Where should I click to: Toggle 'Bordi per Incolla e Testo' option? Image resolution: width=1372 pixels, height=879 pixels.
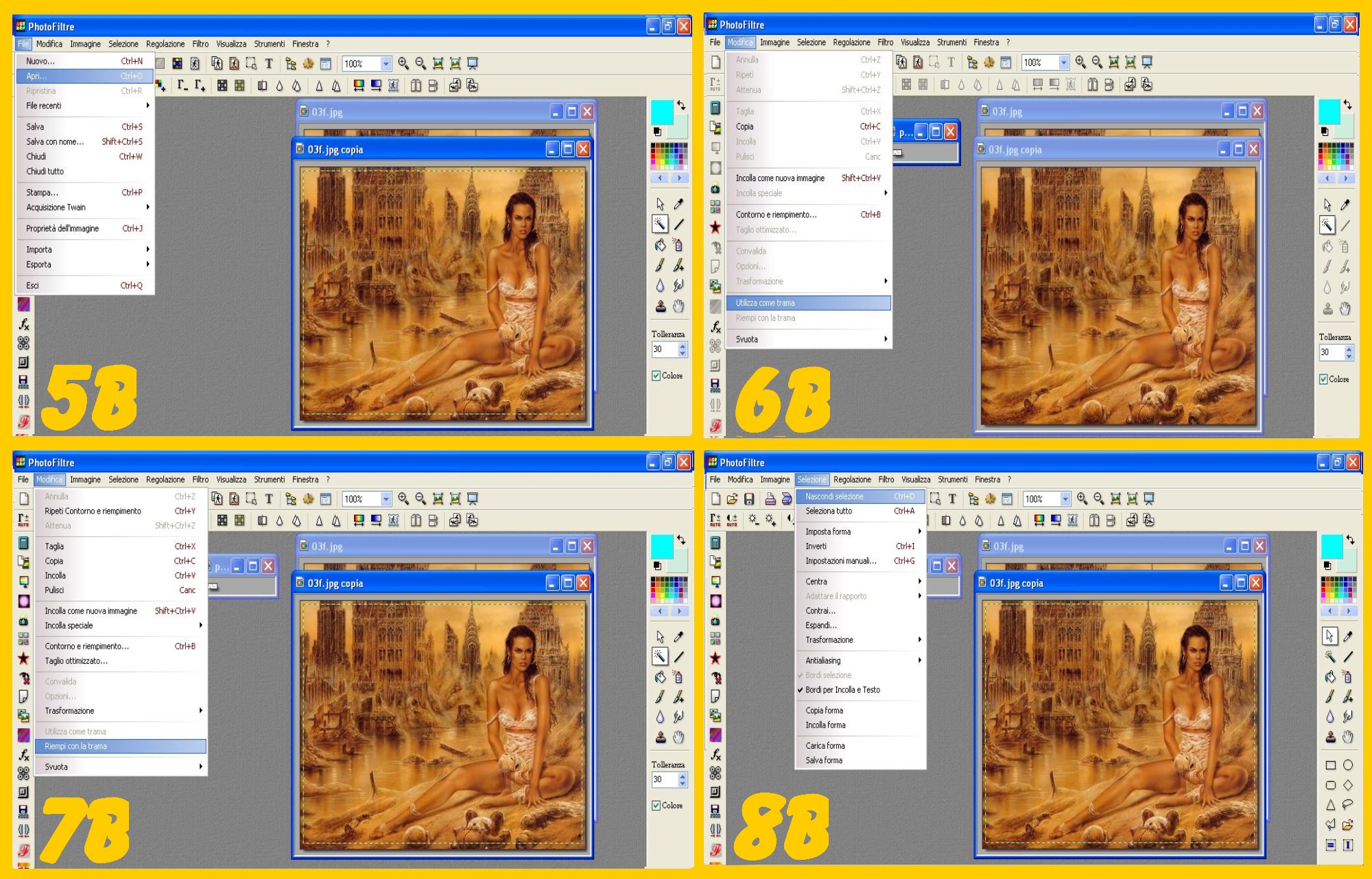coord(842,690)
